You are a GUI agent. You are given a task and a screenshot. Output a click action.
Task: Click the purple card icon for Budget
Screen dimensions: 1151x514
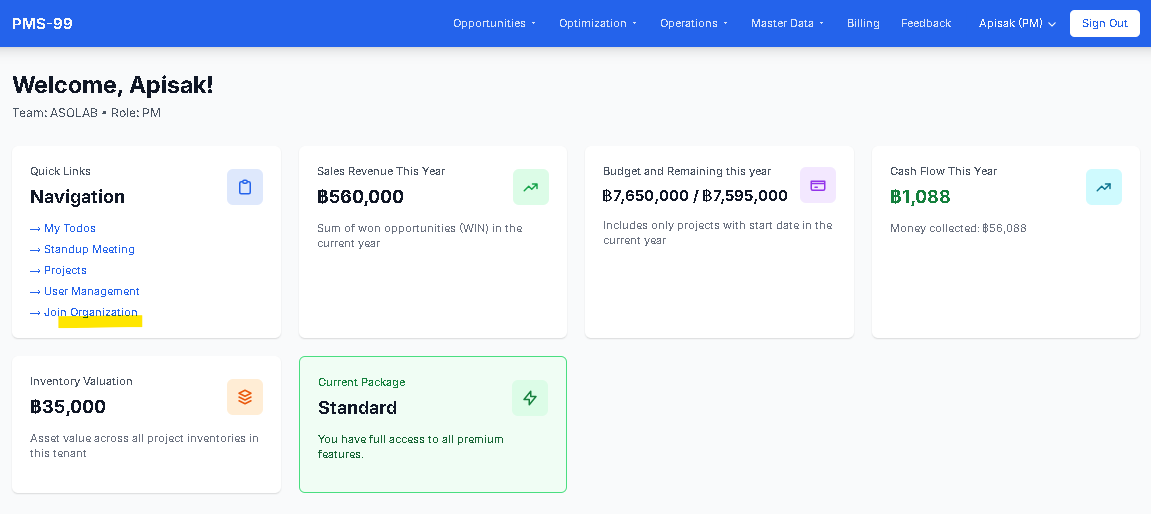tap(817, 185)
